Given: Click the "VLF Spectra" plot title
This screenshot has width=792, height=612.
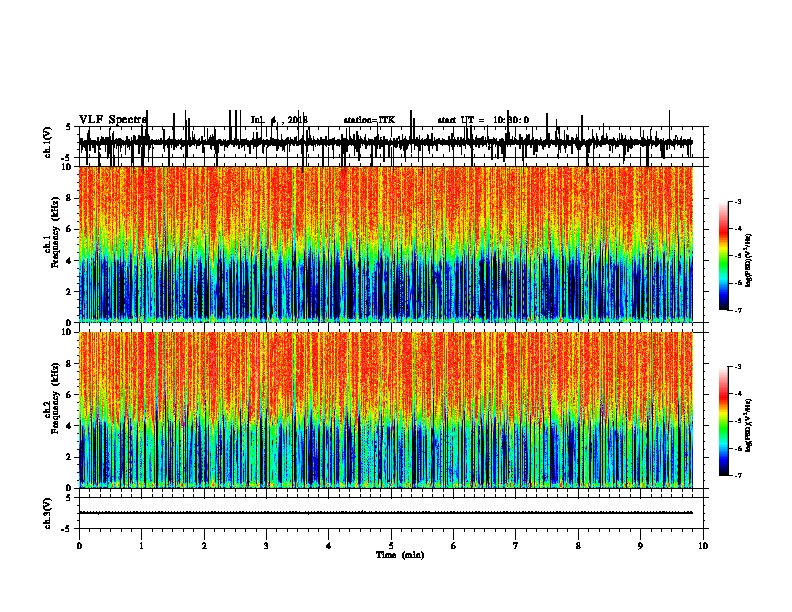Looking at the screenshot, I should [x=112, y=120].
